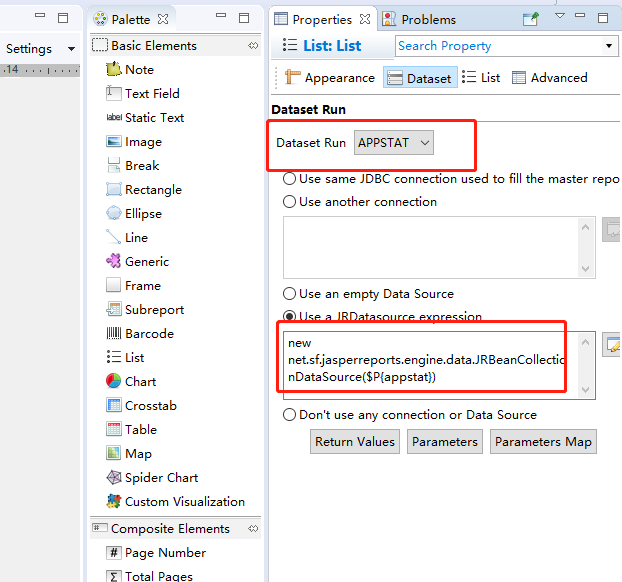Viewport: 622px width, 582px height.
Task: Select the Ellipse shape element
Action: tap(134, 213)
